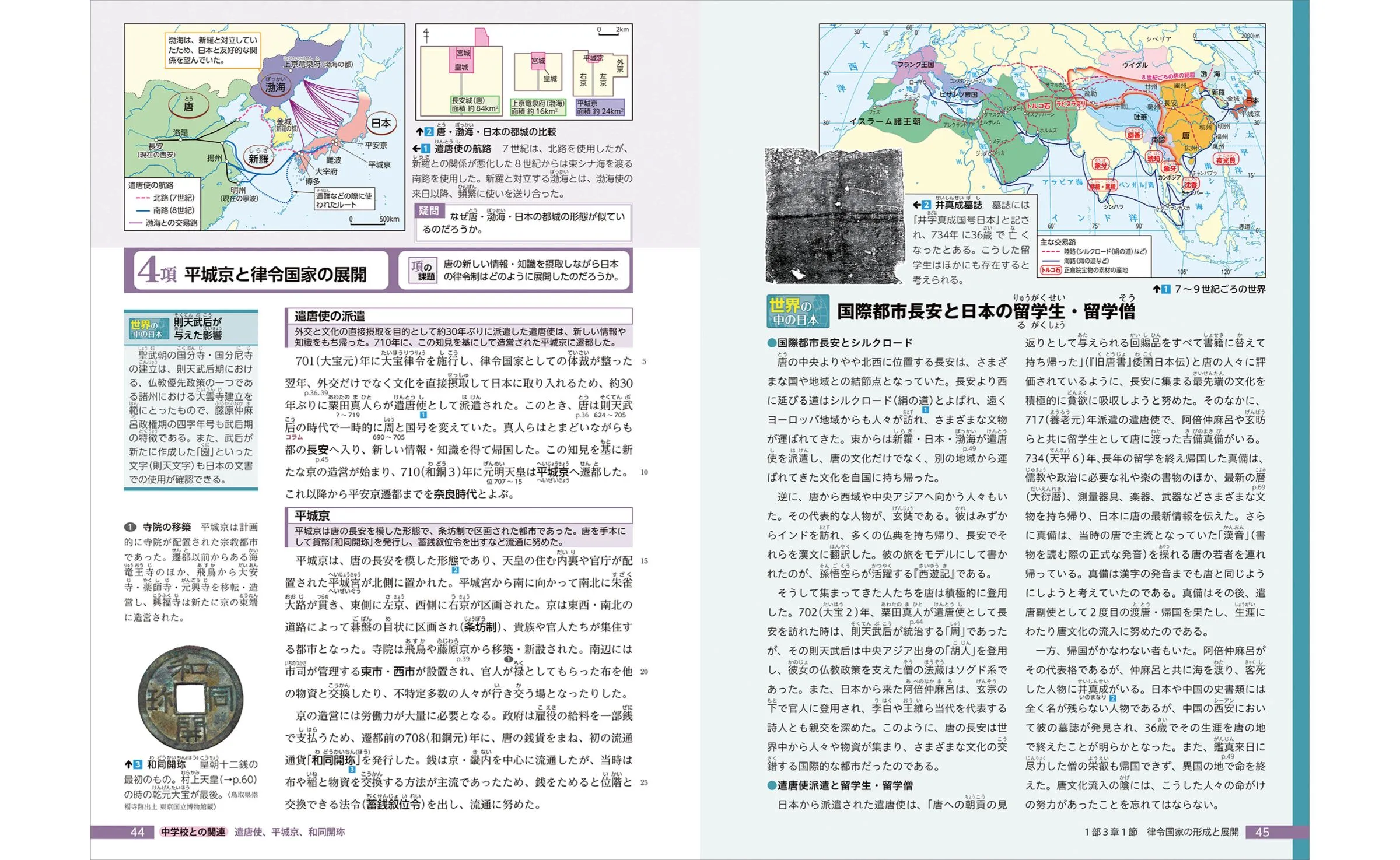Click the circled 日本 marker on route map

(x=381, y=123)
